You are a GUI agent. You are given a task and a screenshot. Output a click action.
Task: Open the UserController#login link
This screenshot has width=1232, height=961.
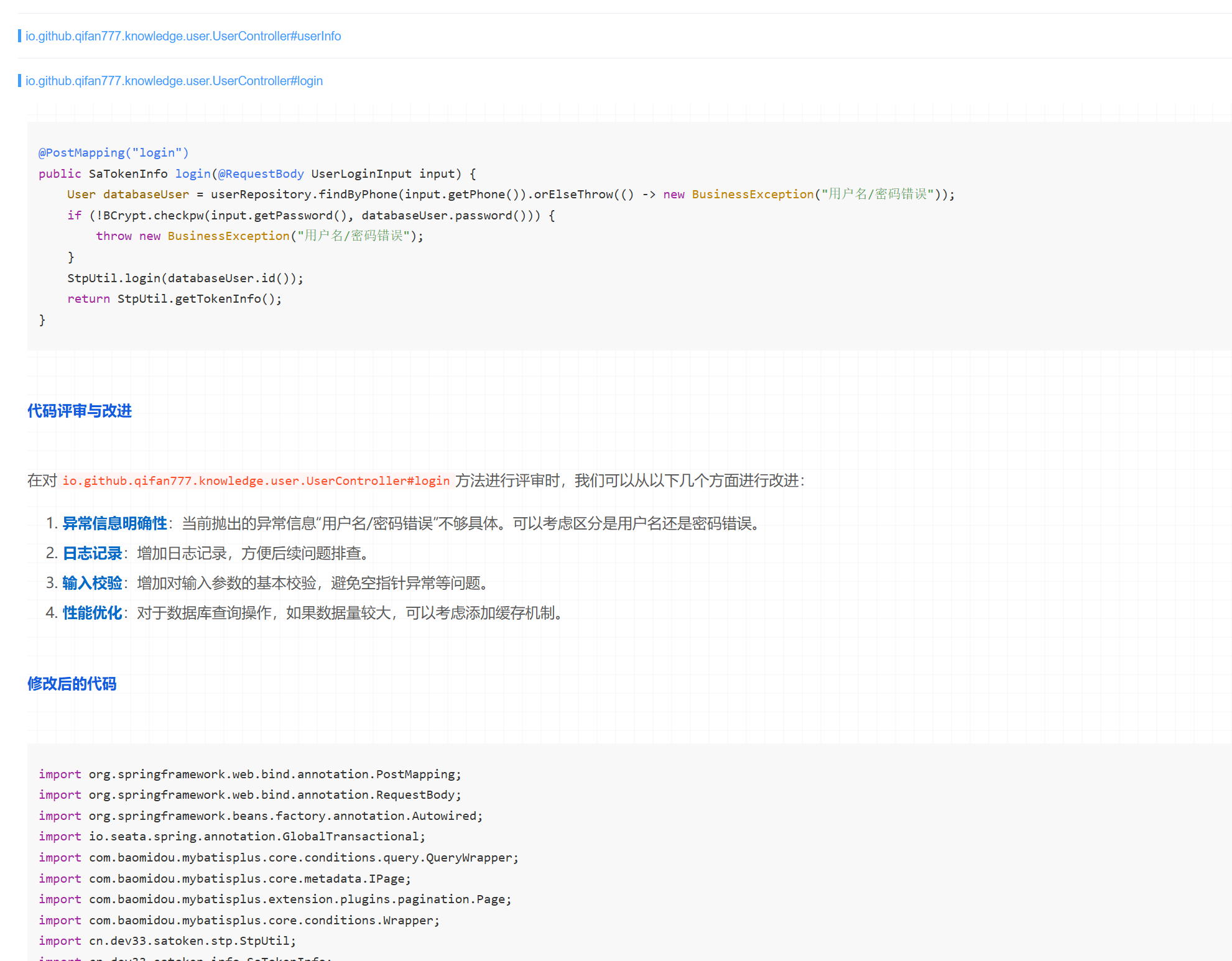(x=174, y=81)
